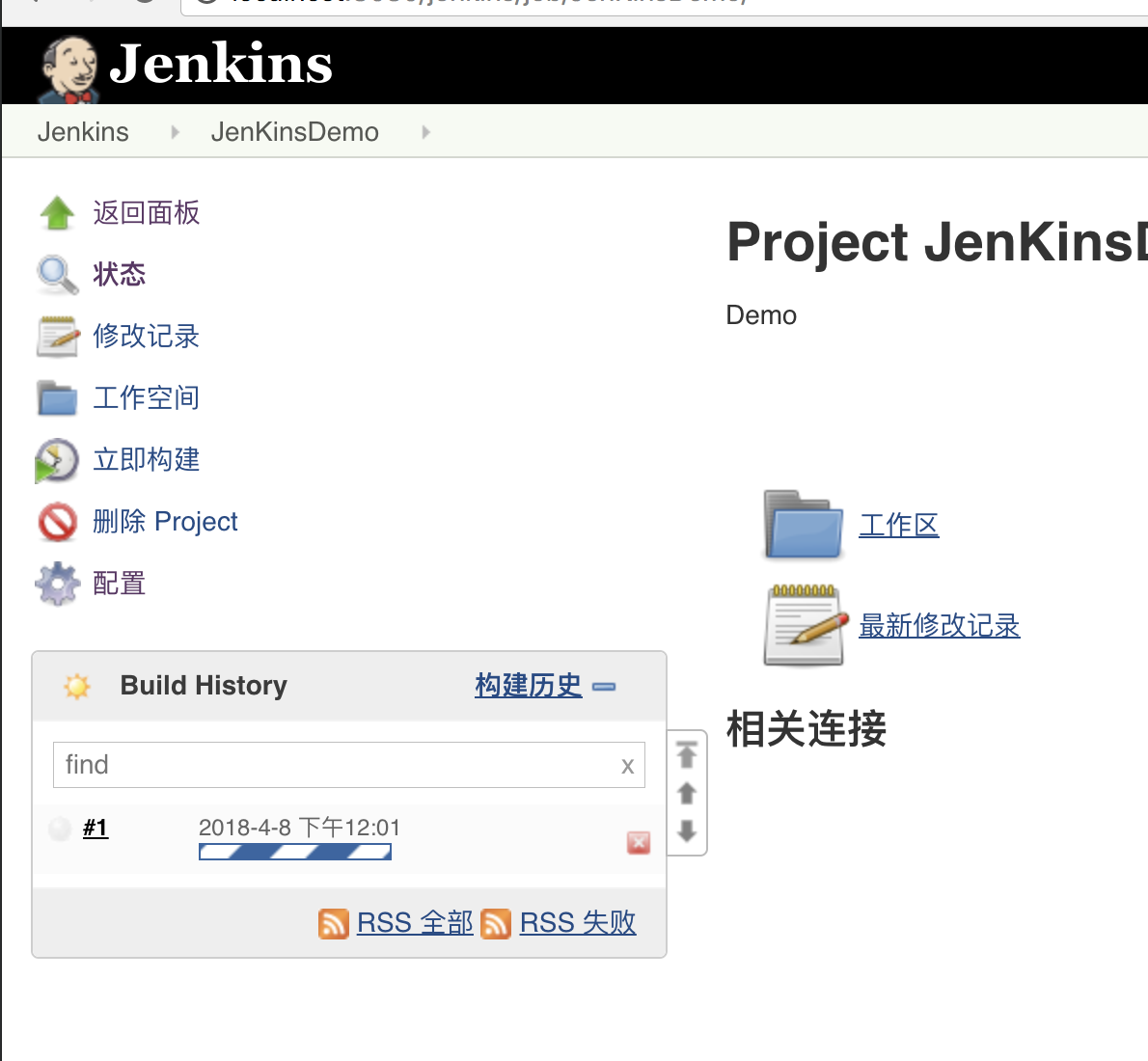Open the RSS 全部 feed link

tap(415, 923)
